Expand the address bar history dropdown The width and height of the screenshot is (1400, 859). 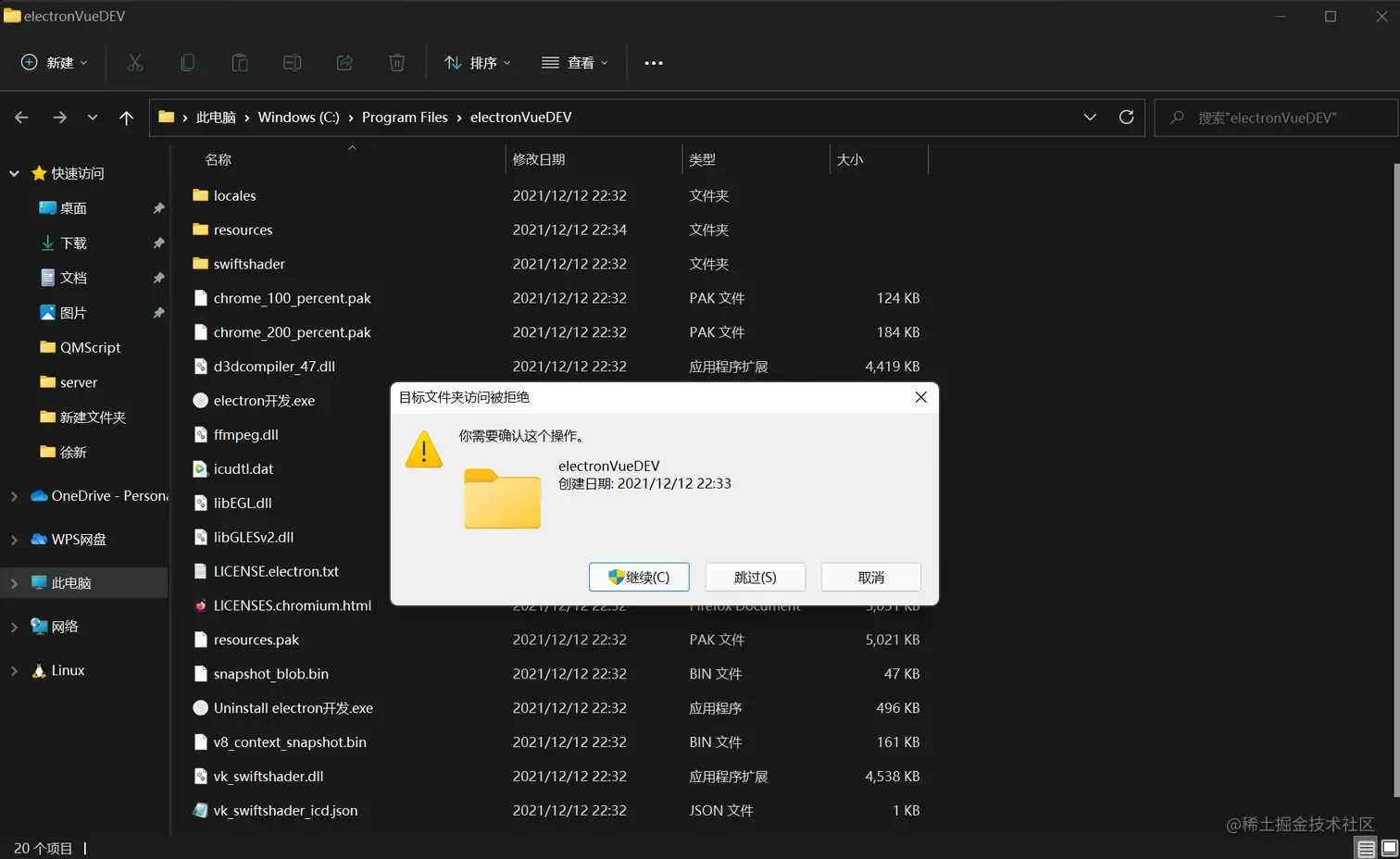pyautogui.click(x=1090, y=118)
